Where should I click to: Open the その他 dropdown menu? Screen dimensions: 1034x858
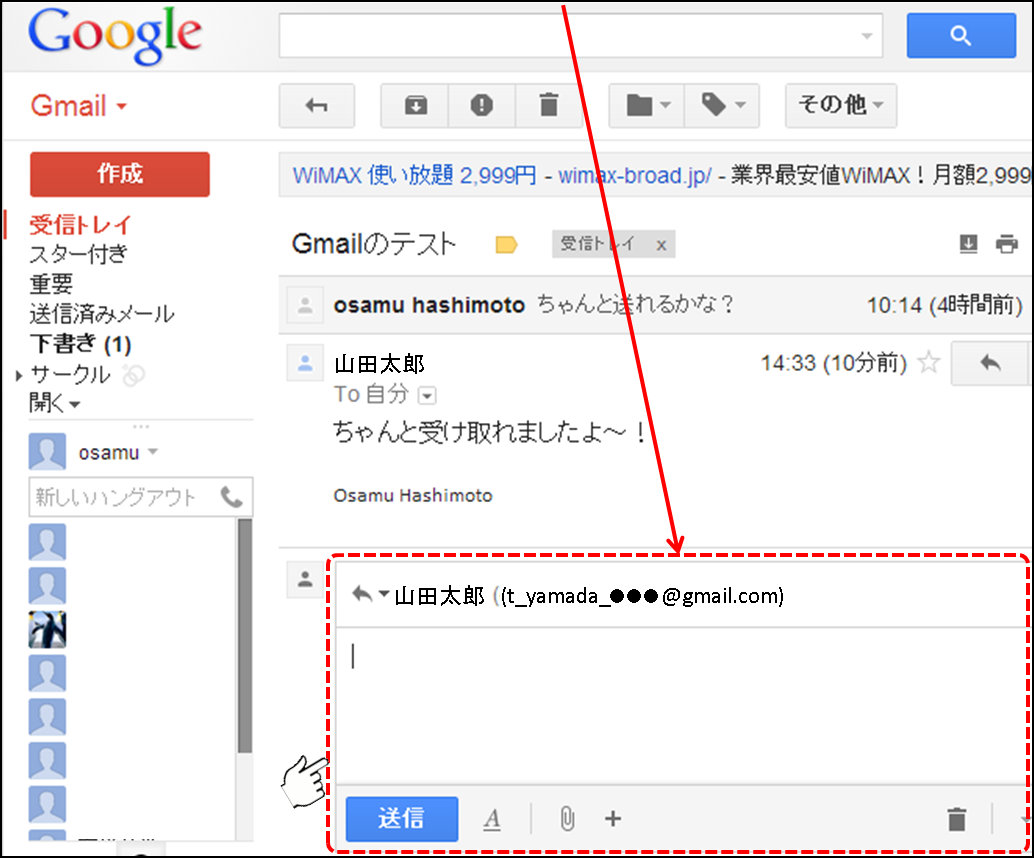pyautogui.click(x=840, y=105)
